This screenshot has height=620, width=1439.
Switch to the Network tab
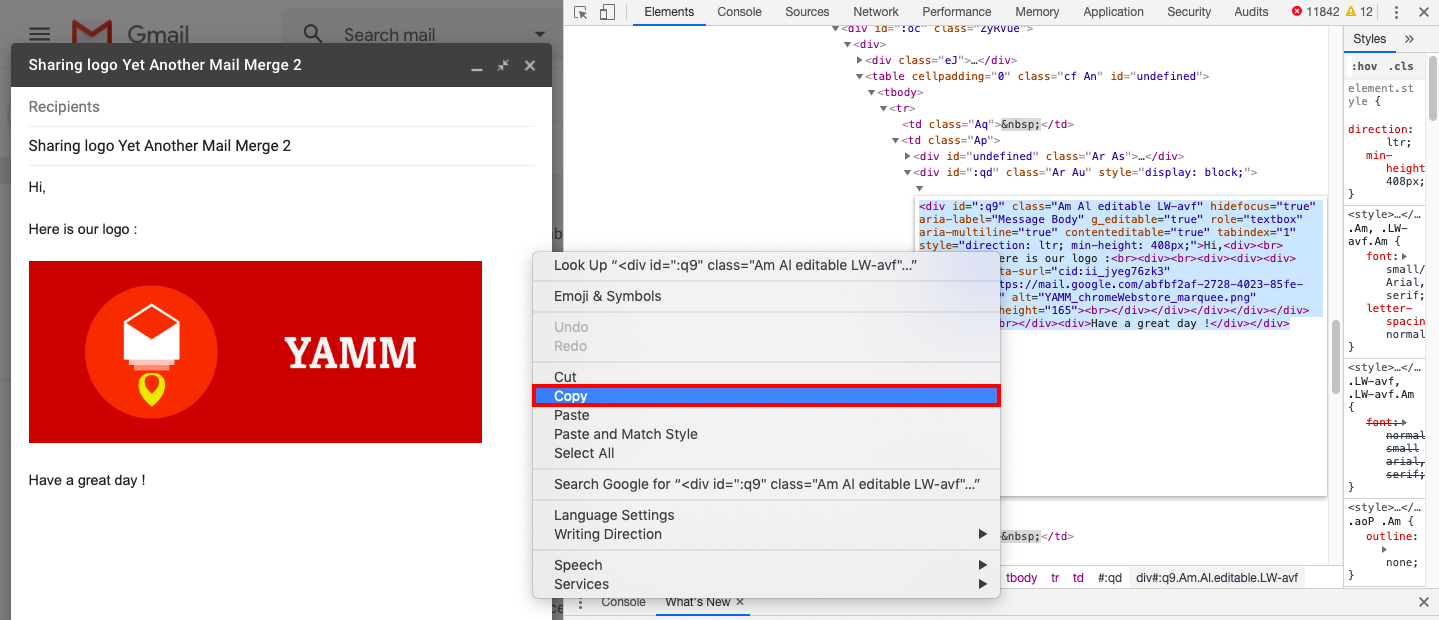(876, 12)
